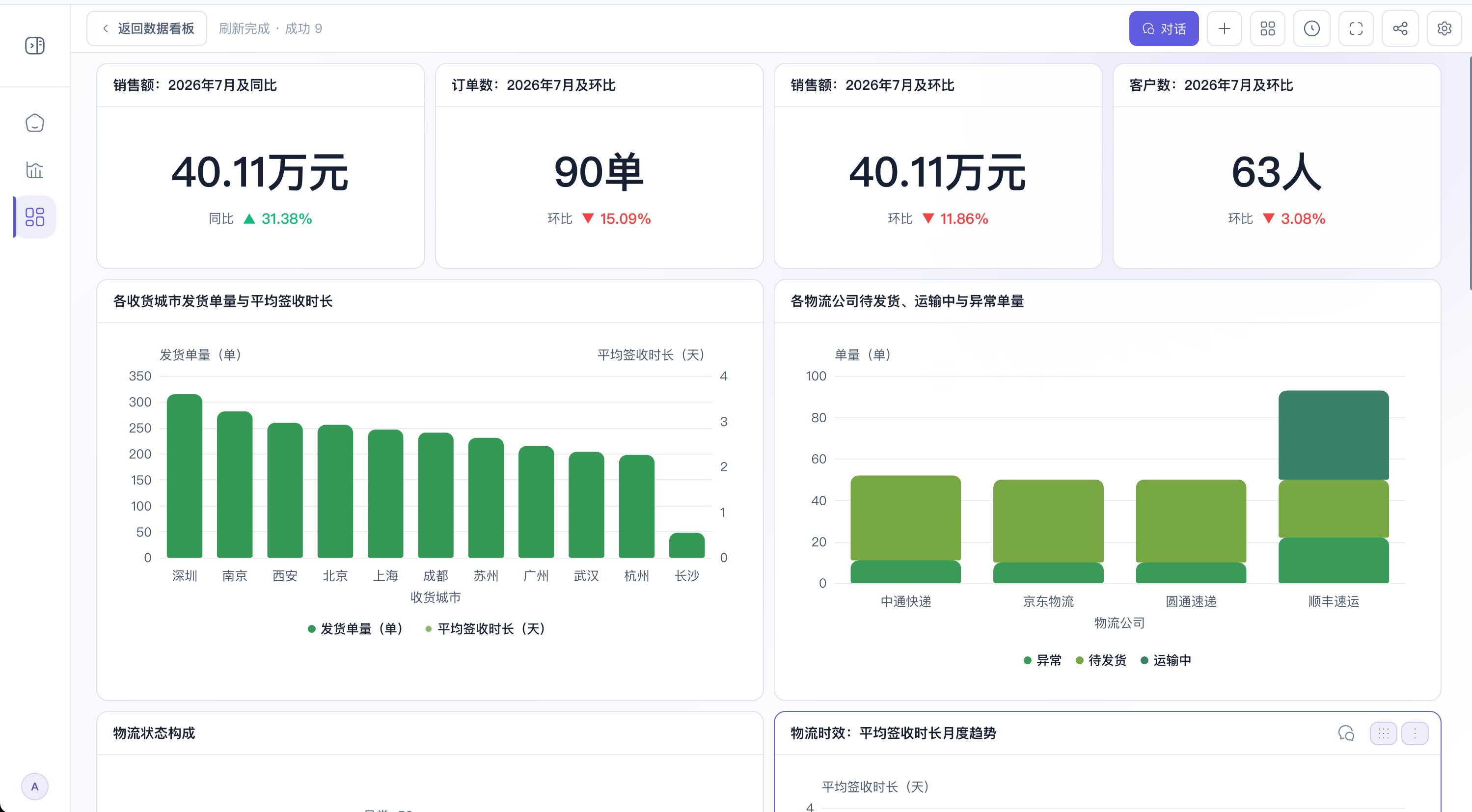Click 中通快递 待发货 bar segment
1472x812 pixels.
coord(906,518)
